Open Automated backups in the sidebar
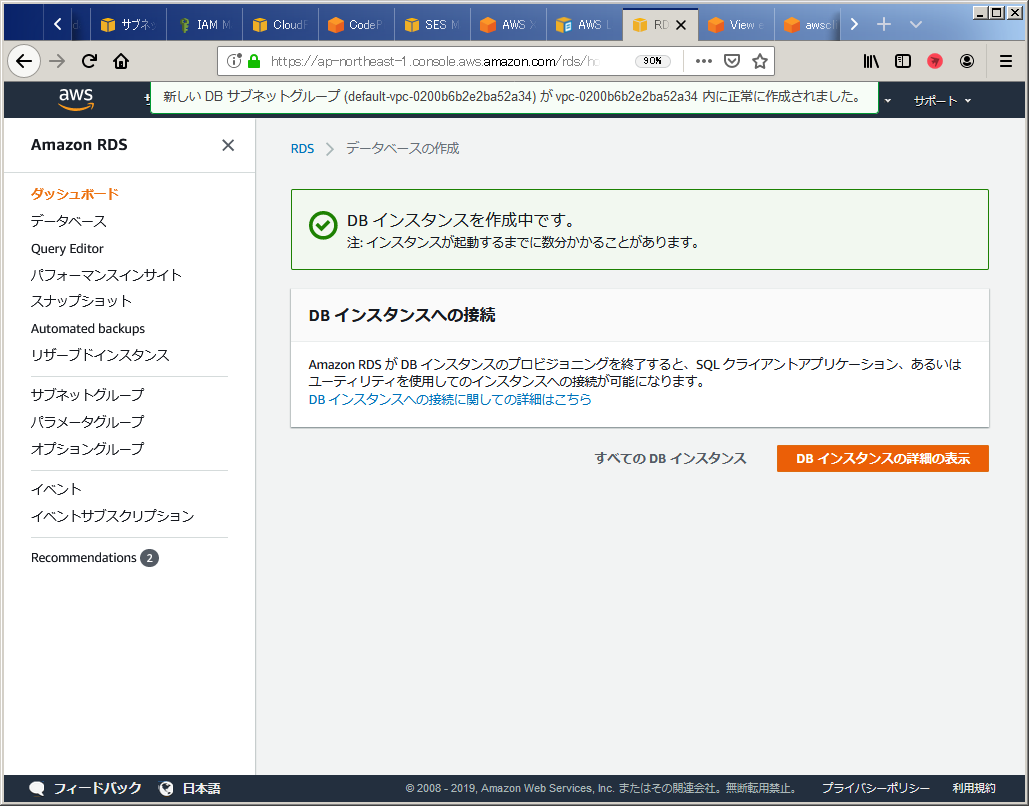The height and width of the screenshot is (806, 1029). [88, 328]
